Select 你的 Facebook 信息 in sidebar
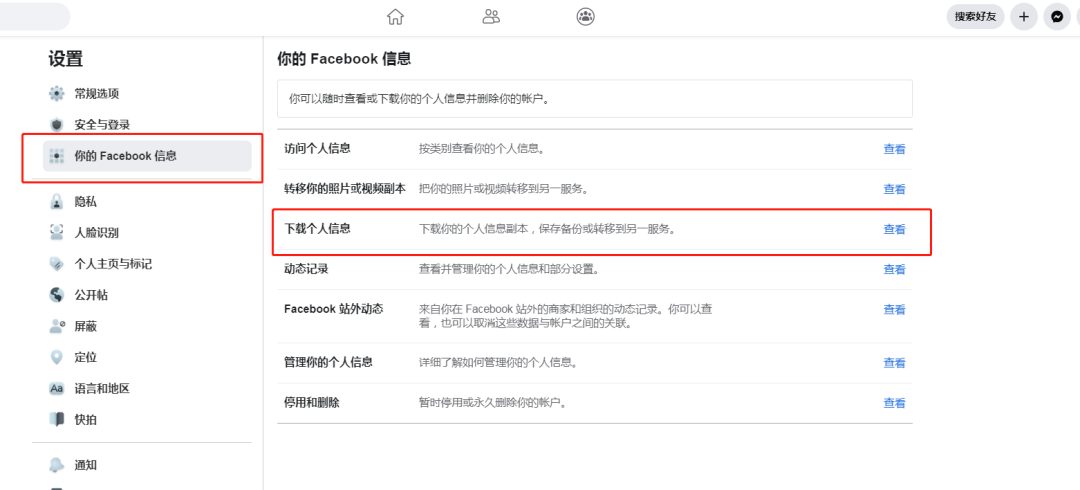The width and height of the screenshot is (1080, 490). (147, 156)
